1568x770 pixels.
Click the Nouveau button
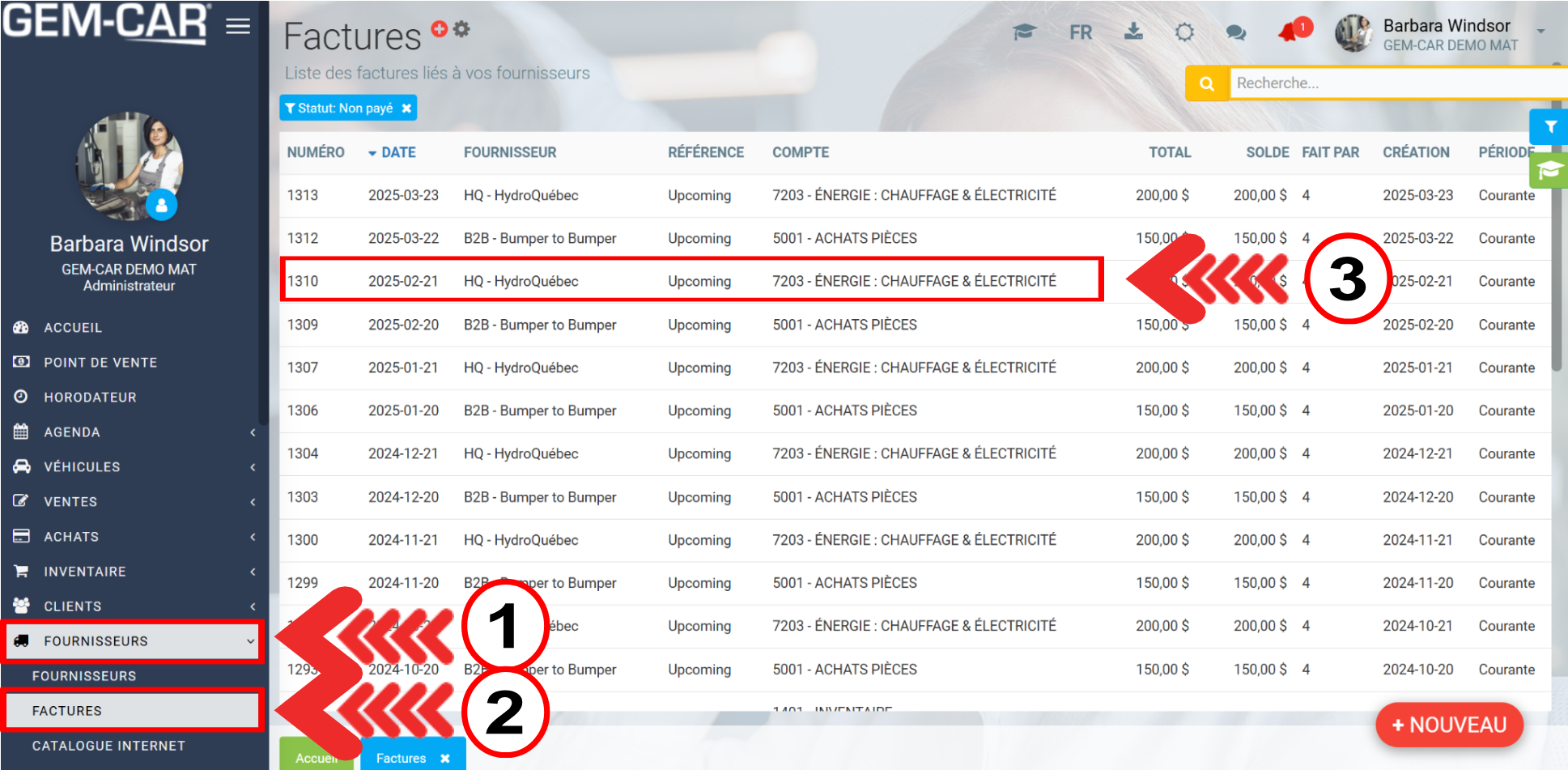pyautogui.click(x=1449, y=725)
